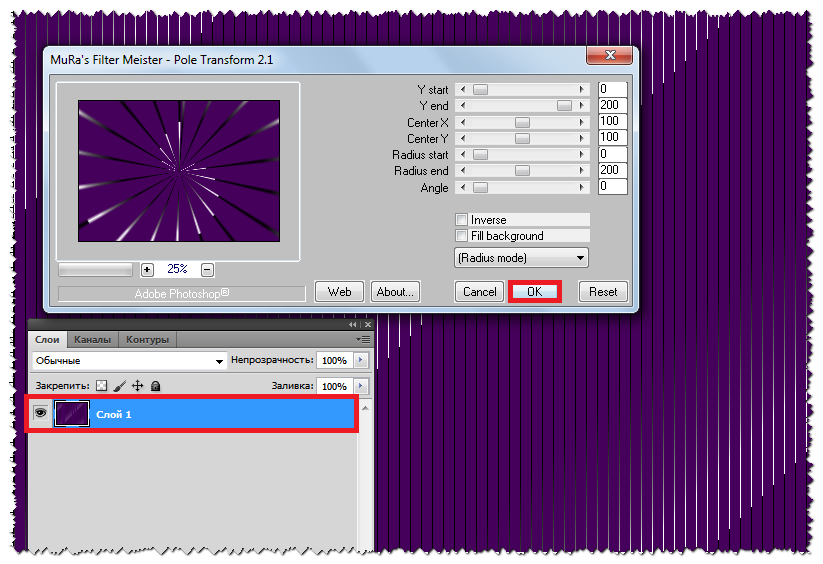Image resolution: width=823 pixels, height=564 pixels.
Task: Open Заливка fill slider arrow
Action: point(361,386)
